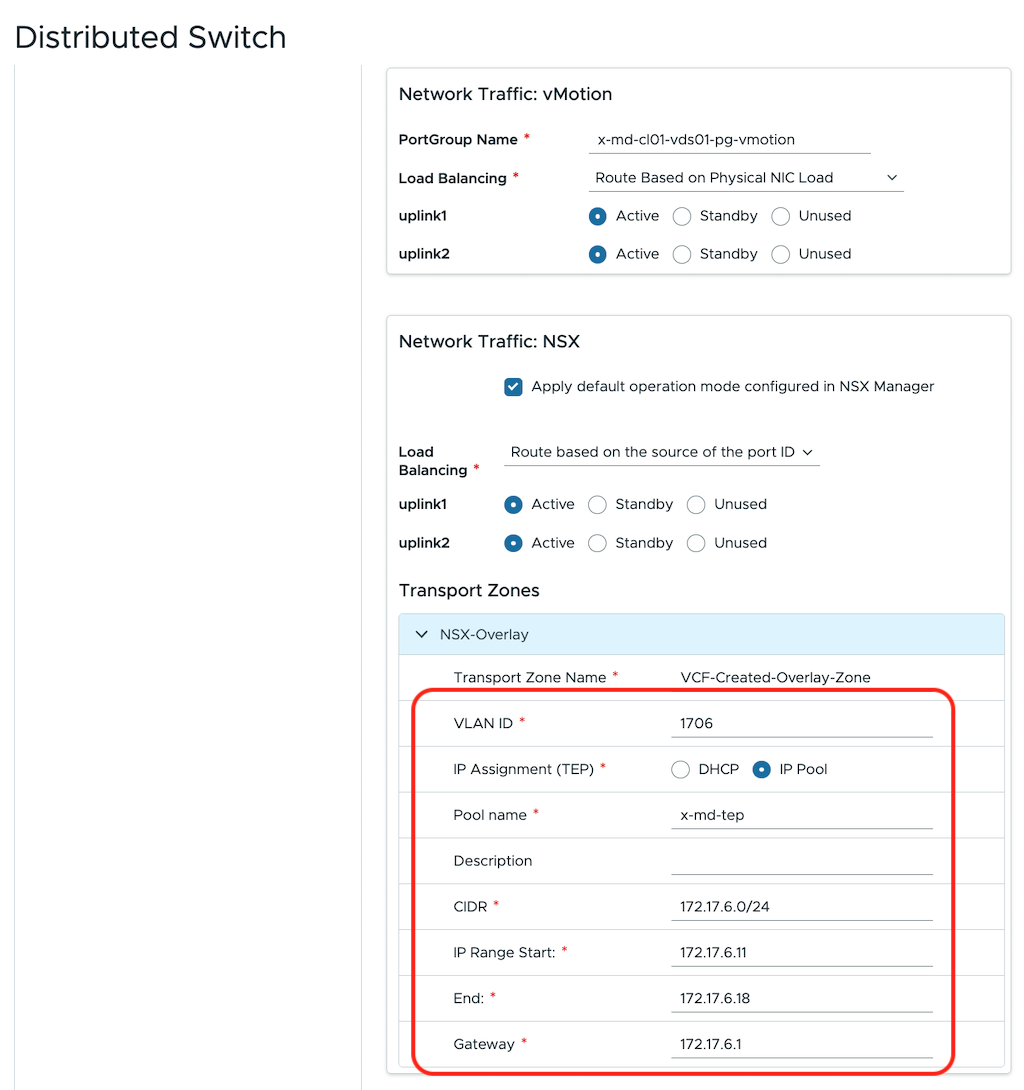Select DHCP for TEP IP assignment

click(681, 770)
